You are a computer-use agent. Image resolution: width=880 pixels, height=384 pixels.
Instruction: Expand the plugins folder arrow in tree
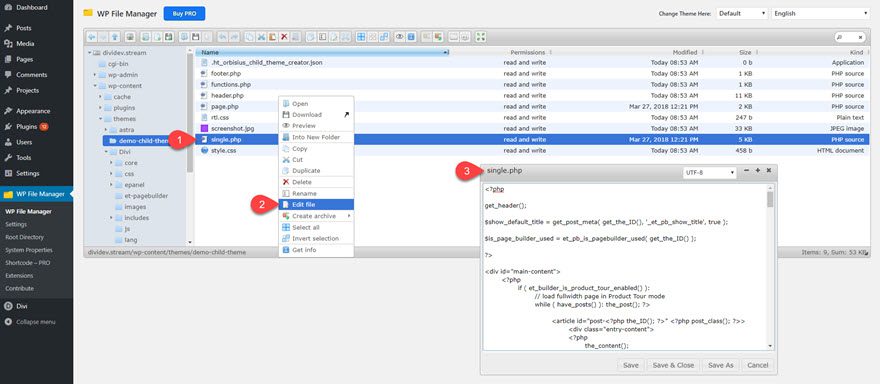(100, 108)
